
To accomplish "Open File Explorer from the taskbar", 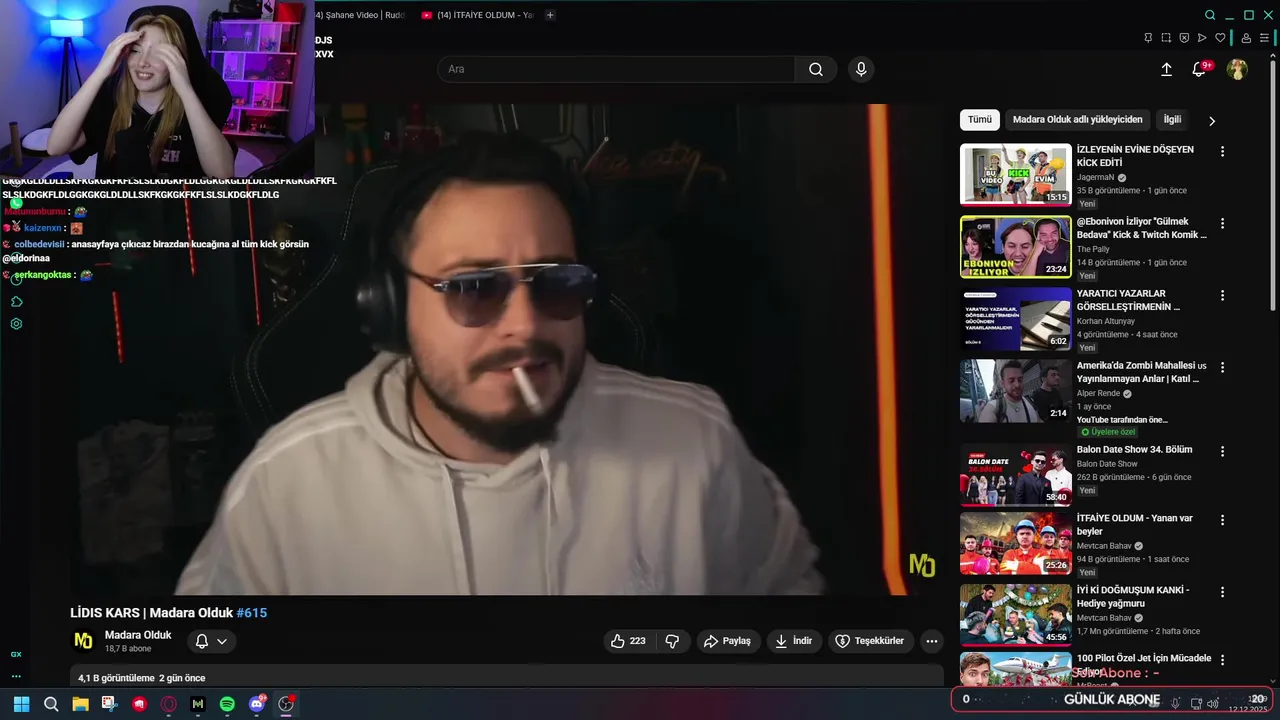I will [x=80, y=704].
